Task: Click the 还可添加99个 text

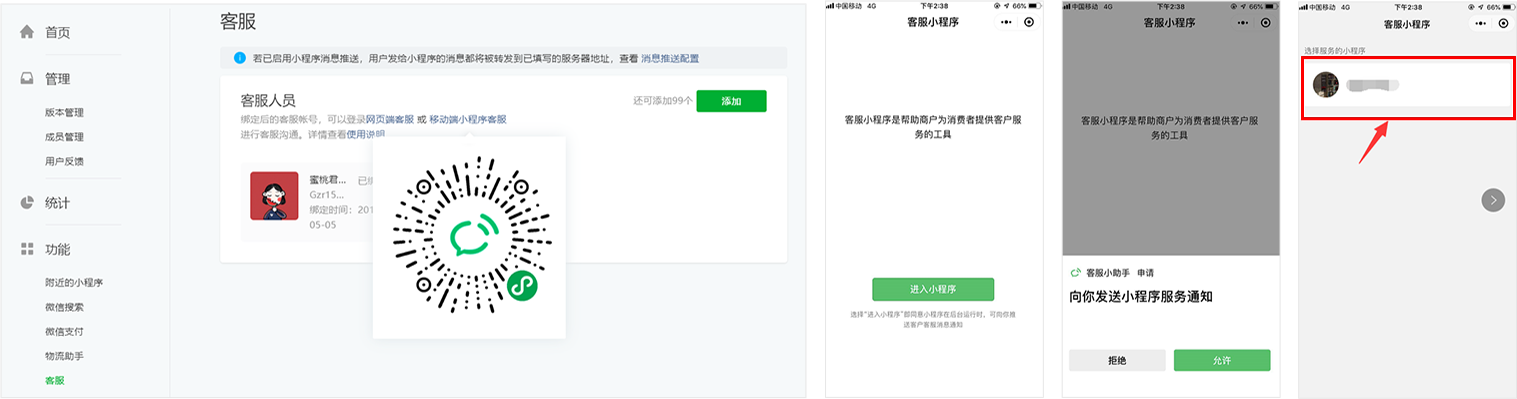Action: 663,101
